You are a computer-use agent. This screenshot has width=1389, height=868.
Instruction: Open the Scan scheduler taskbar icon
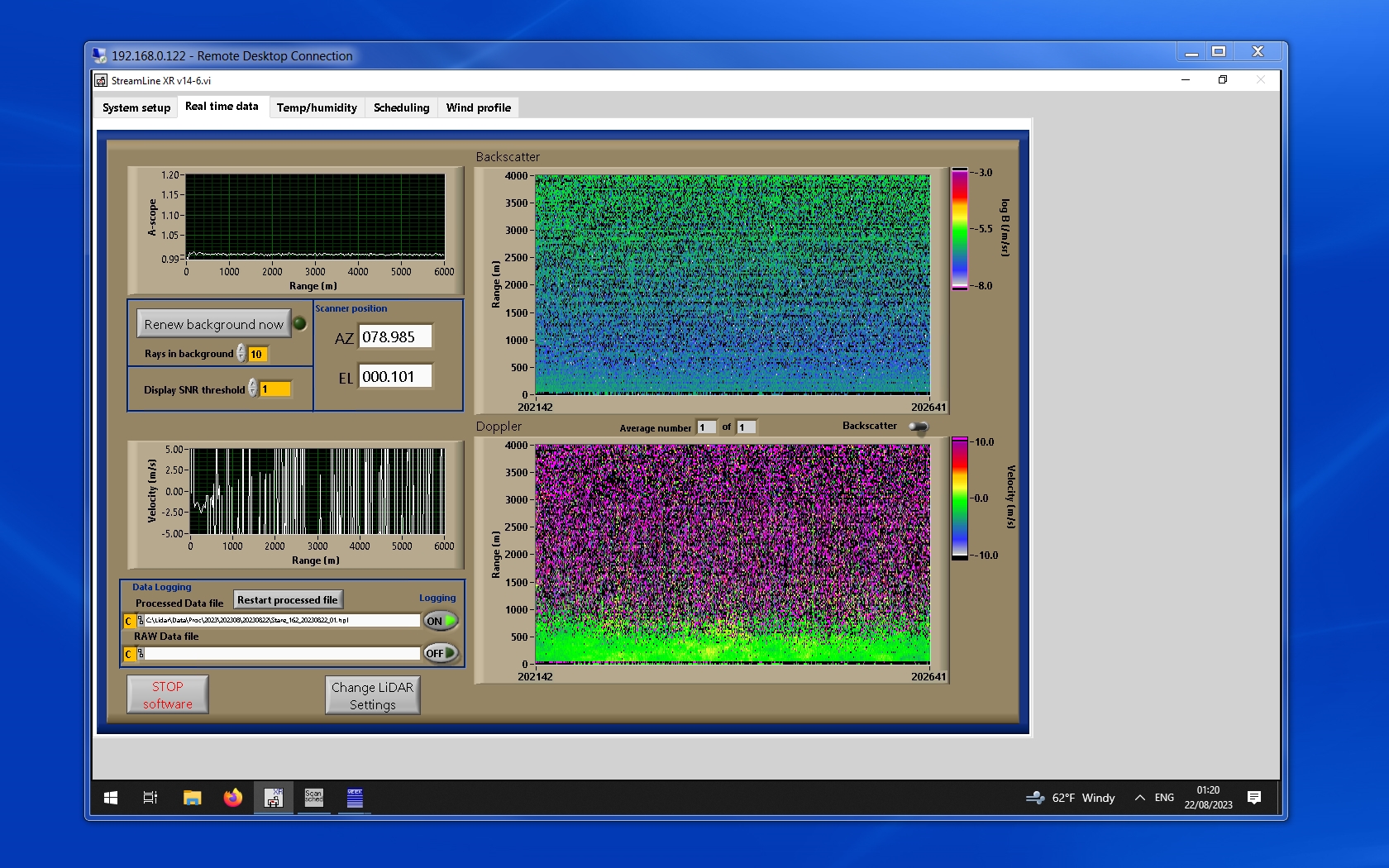[314, 798]
